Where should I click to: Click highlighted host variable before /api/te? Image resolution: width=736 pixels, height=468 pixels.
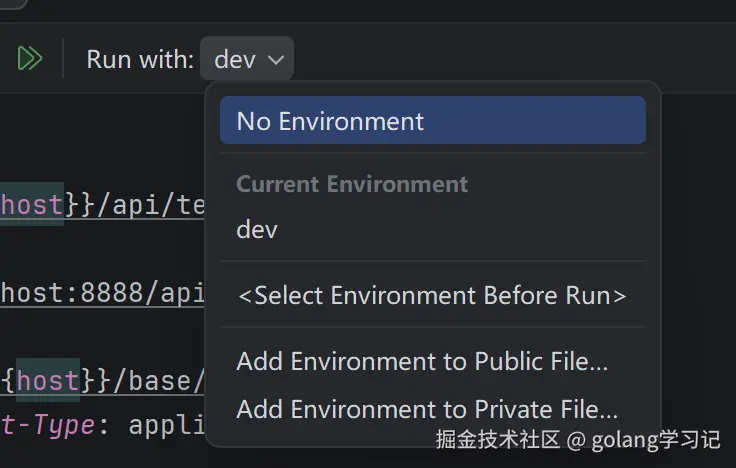coord(31,204)
